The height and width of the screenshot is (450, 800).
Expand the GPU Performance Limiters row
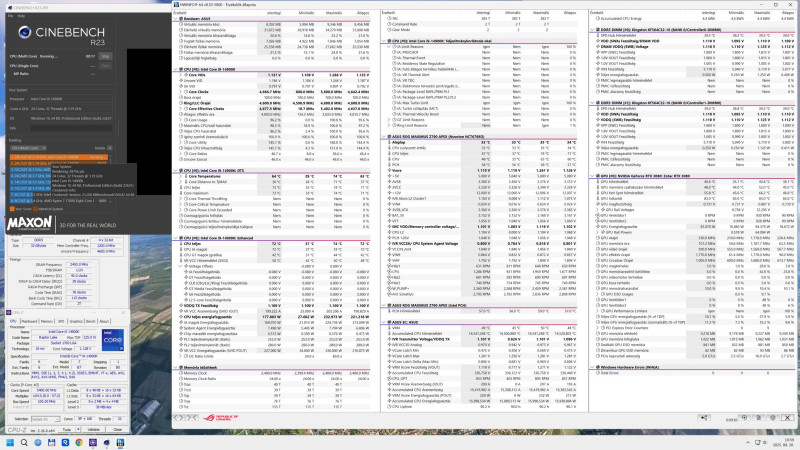pyautogui.click(x=598, y=311)
